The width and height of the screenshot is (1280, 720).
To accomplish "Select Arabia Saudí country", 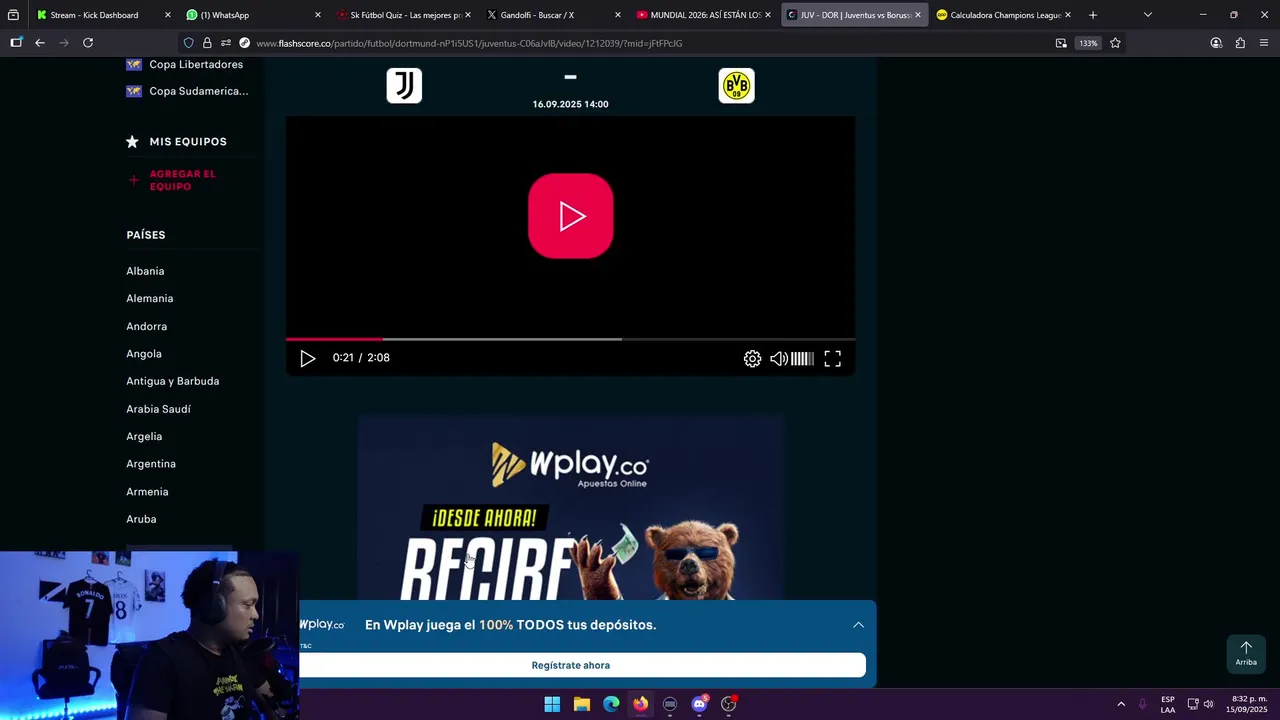I will click(158, 409).
